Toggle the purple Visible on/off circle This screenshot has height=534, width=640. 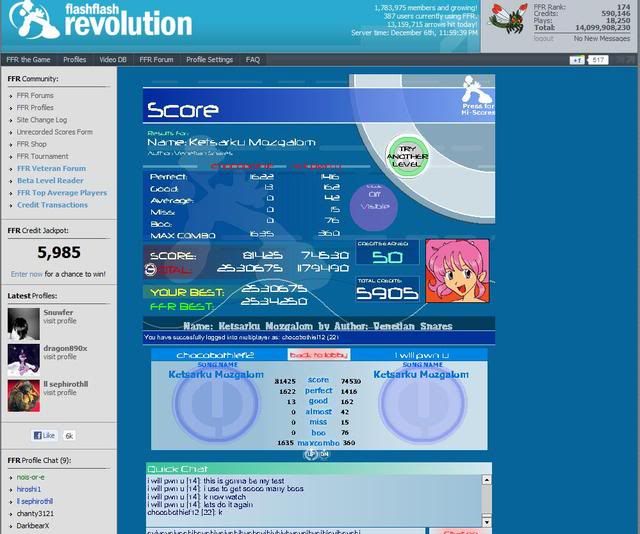[x=373, y=205]
